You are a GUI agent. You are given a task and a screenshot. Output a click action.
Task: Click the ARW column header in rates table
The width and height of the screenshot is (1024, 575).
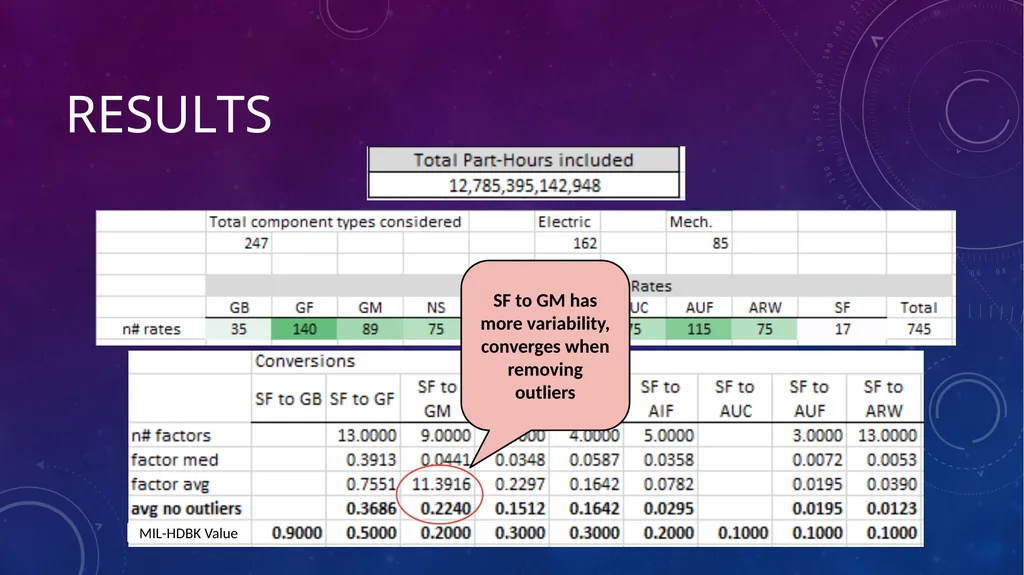765,308
